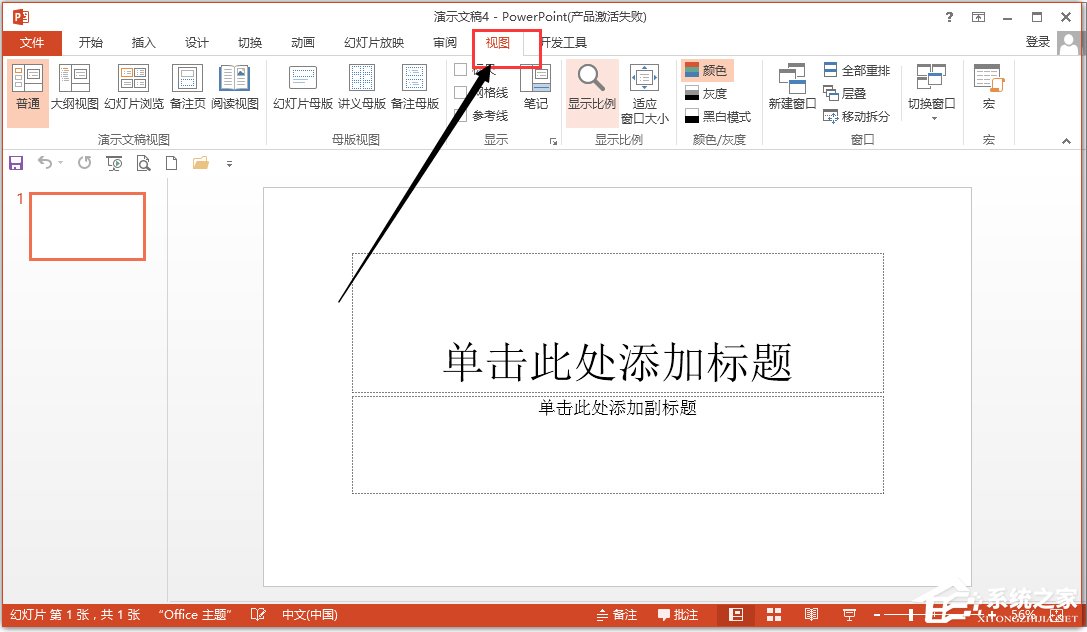Viewport: 1087px width, 632px height.
Task: Click "Office 主题" theme text in status bar
Action: click(x=194, y=615)
